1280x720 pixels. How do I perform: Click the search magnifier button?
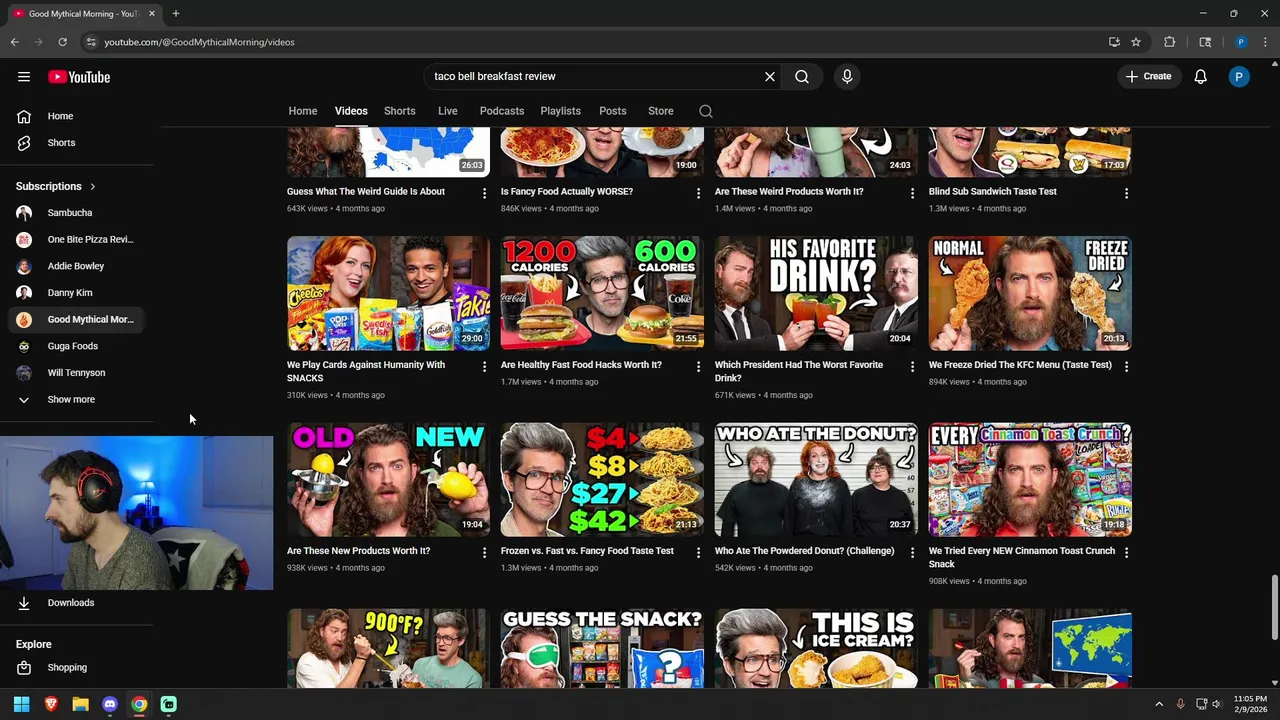tap(802, 76)
